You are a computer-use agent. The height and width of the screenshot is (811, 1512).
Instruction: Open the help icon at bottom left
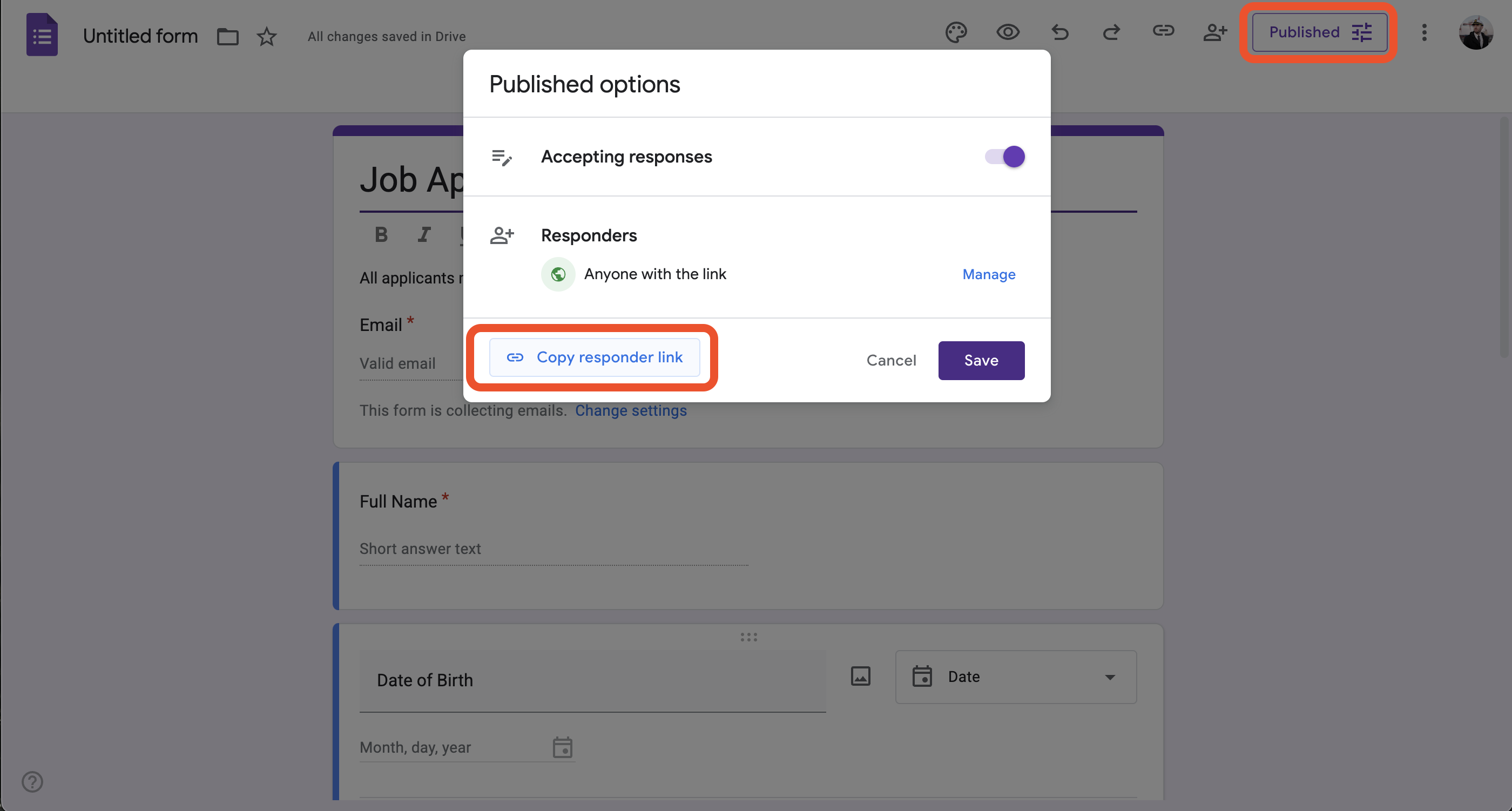pyautogui.click(x=32, y=781)
